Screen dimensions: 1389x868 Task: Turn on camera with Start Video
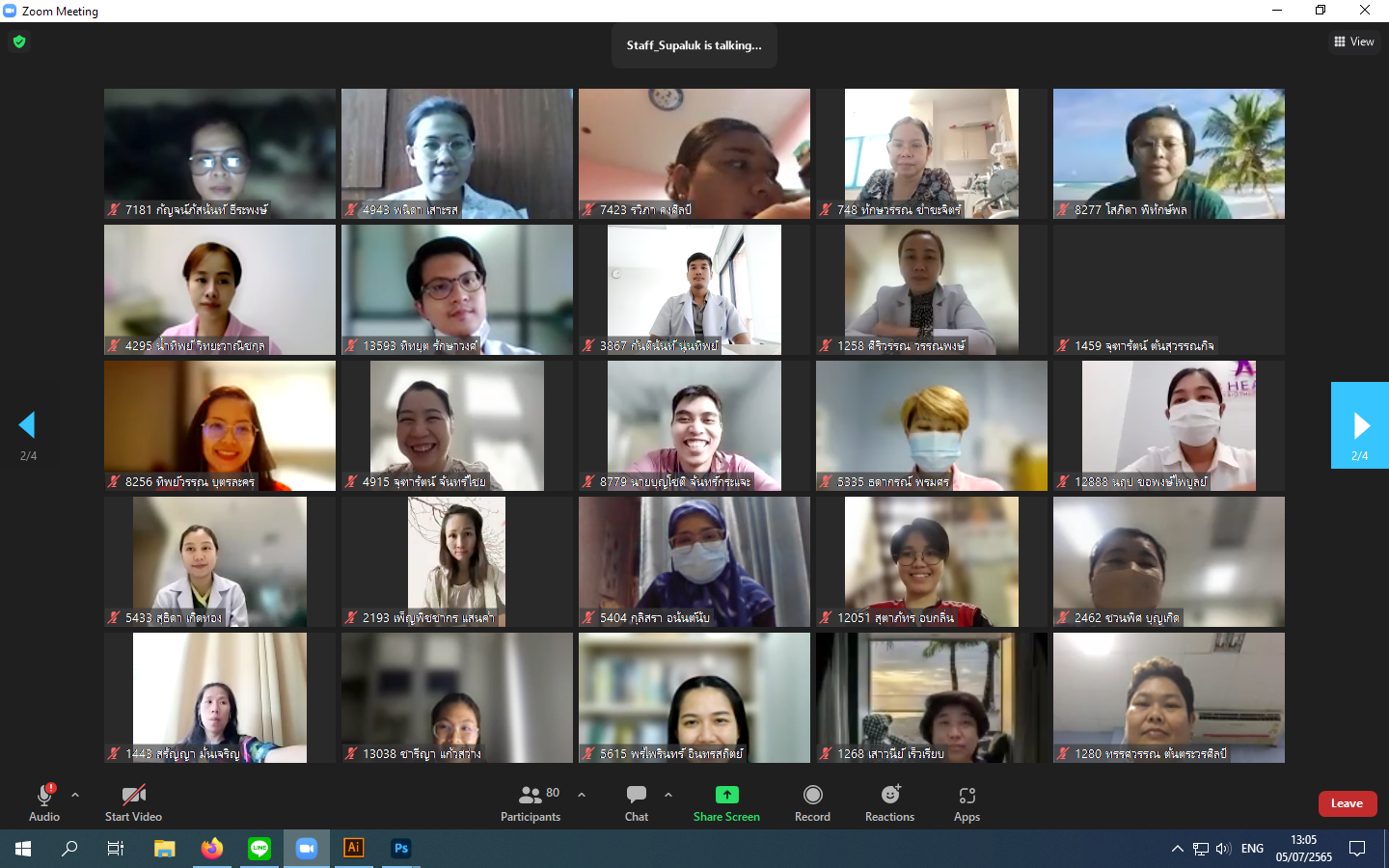pyautogui.click(x=133, y=803)
